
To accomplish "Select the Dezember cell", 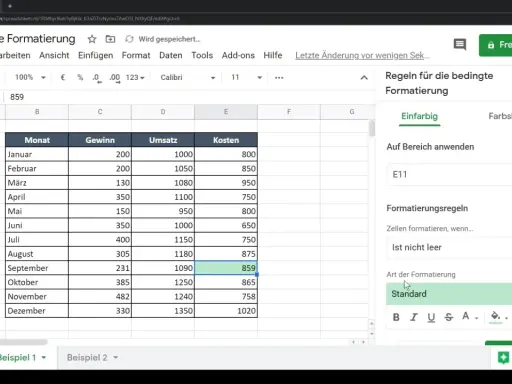I will (x=37, y=311).
